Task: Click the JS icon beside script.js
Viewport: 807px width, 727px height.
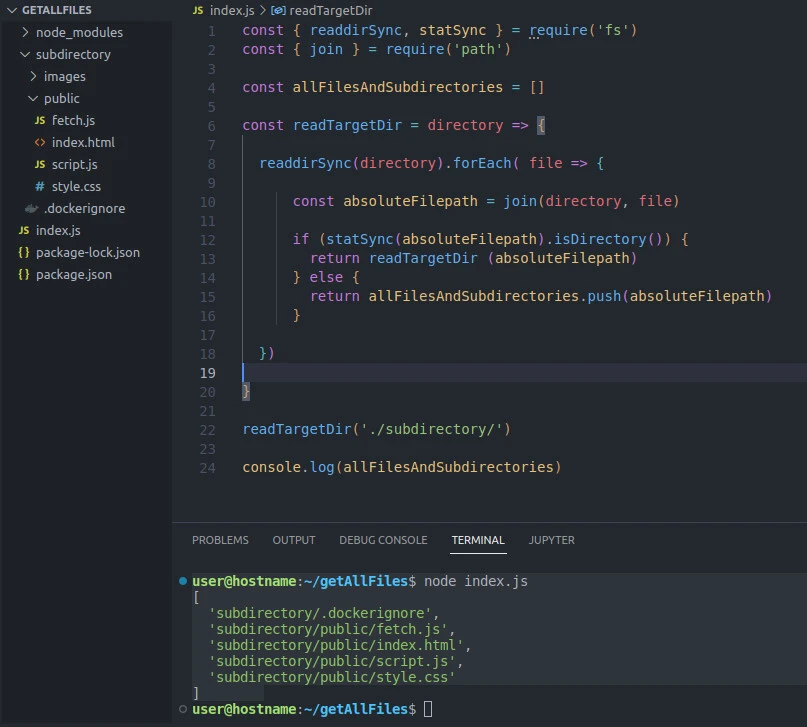Action: pyautogui.click(x=40, y=165)
